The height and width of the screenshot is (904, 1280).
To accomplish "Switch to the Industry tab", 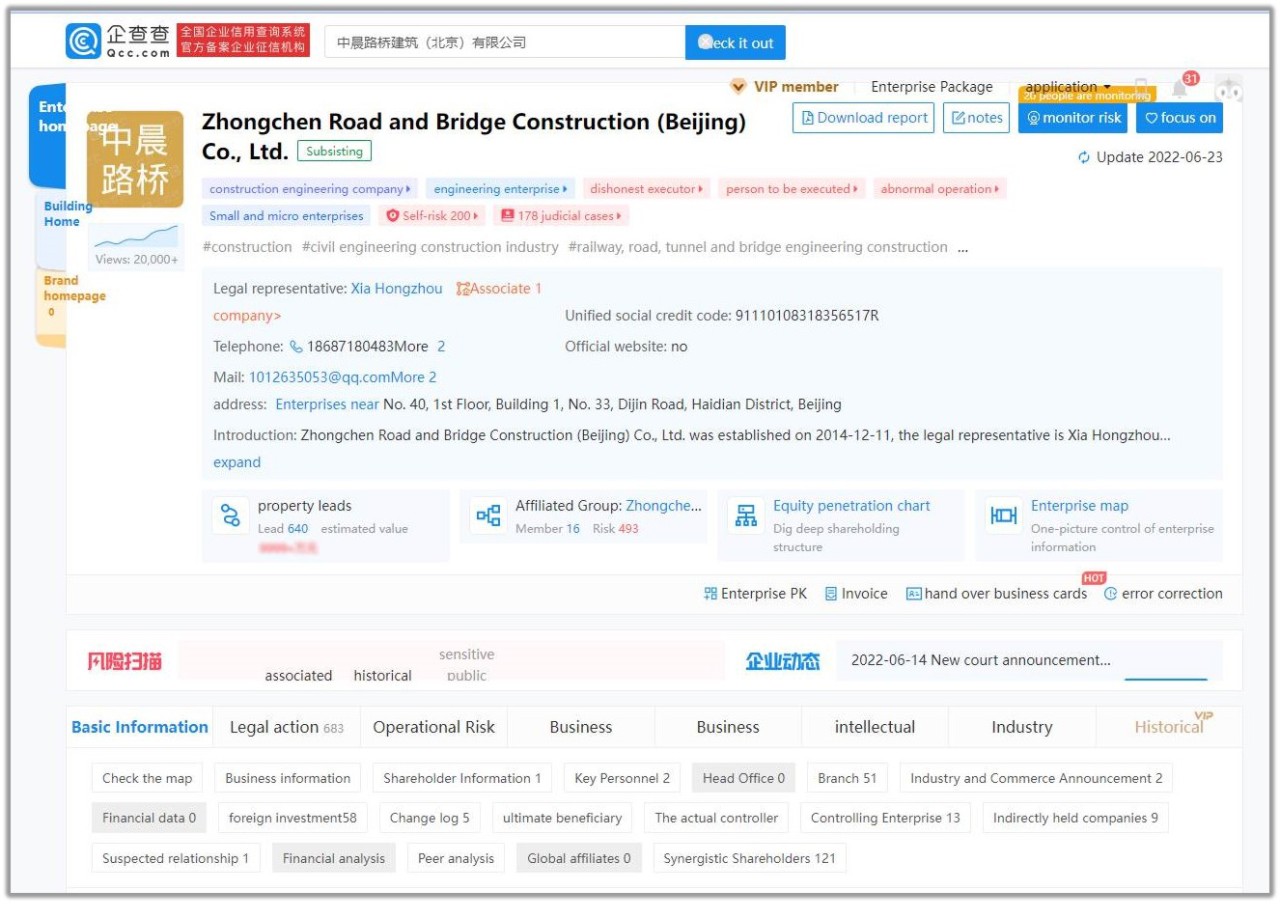I will click(1022, 727).
